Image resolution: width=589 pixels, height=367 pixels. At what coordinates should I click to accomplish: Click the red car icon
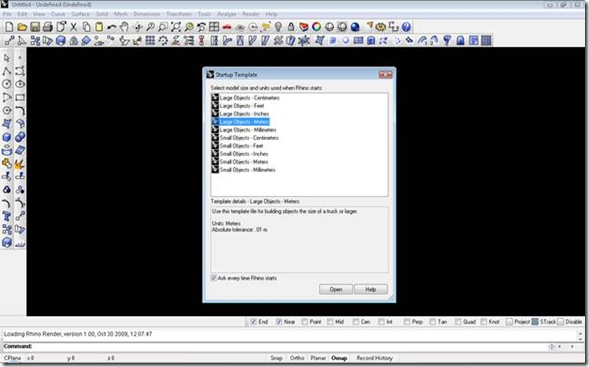tap(227, 27)
